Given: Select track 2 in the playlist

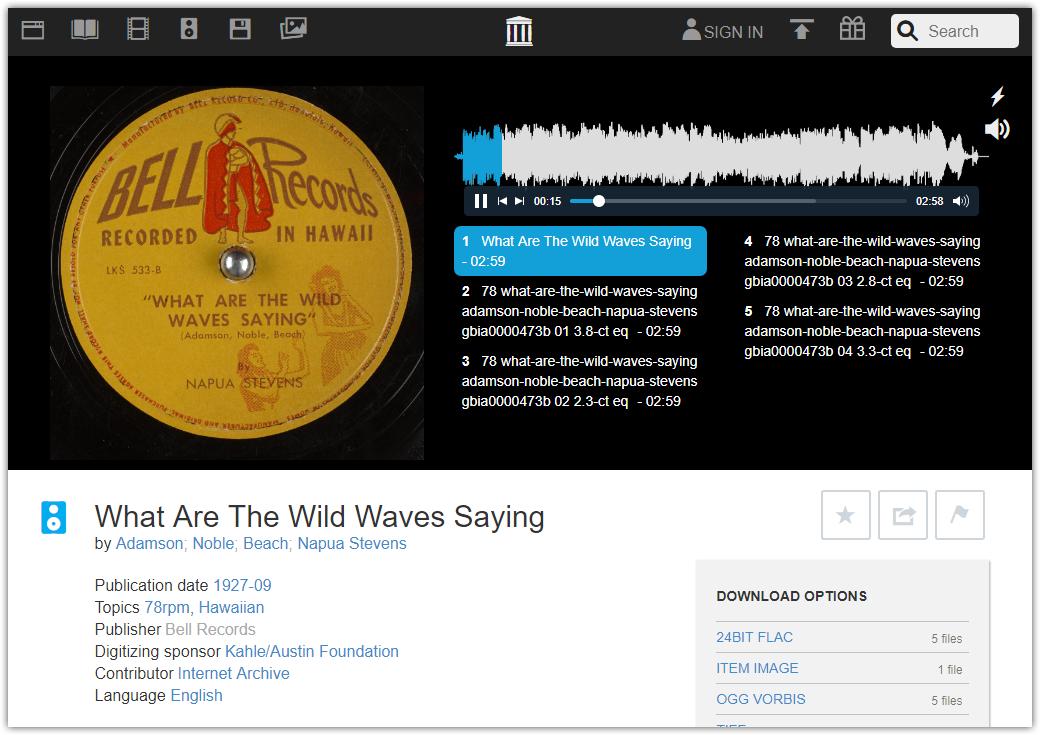Looking at the screenshot, I should pyautogui.click(x=580, y=311).
